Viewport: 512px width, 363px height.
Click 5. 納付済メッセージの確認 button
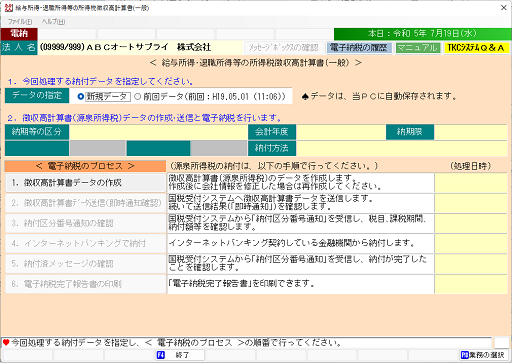[x=86, y=264]
